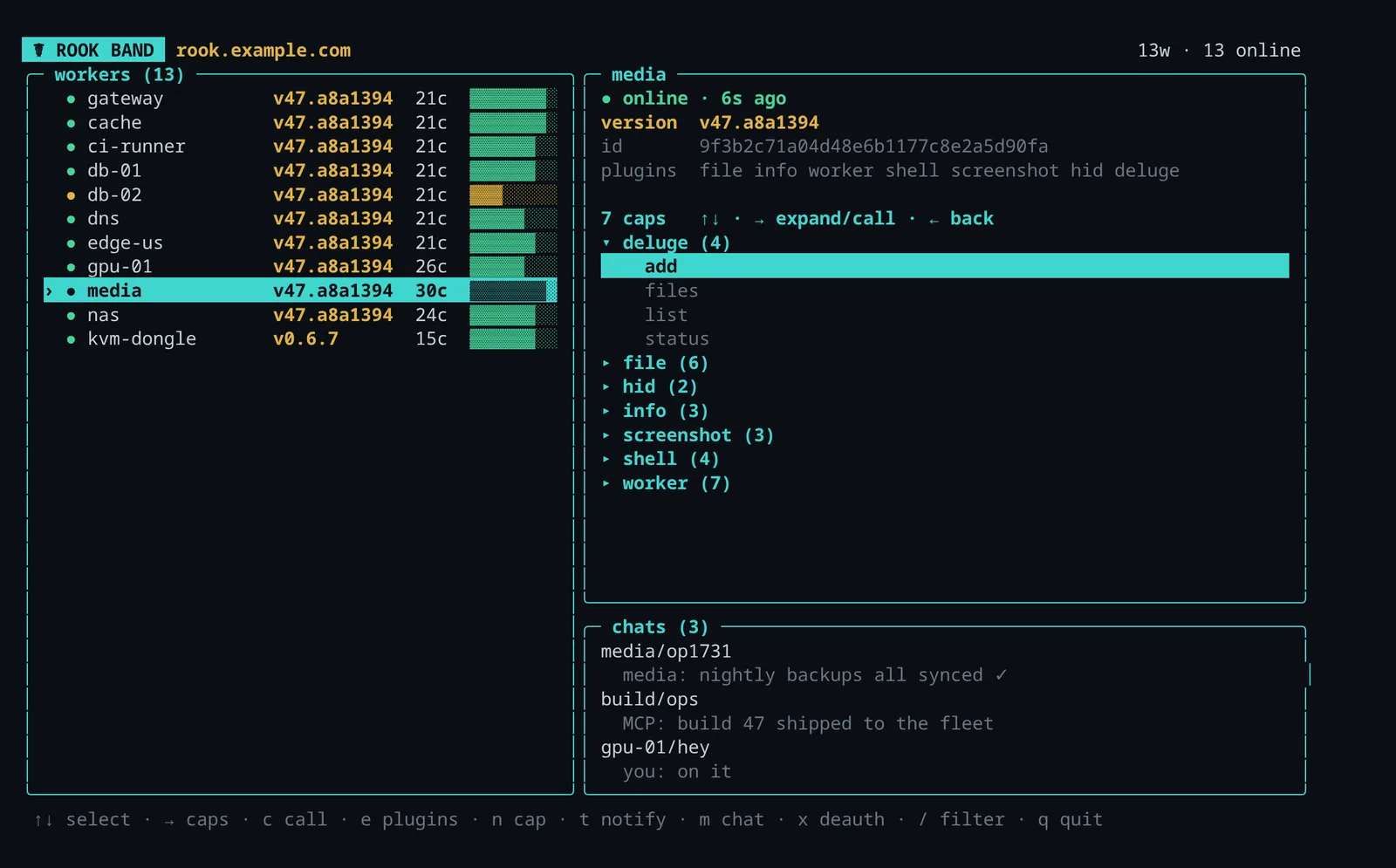The width and height of the screenshot is (1396, 868).
Task: Click 'x deauth' in the footer hints
Action: point(841,820)
